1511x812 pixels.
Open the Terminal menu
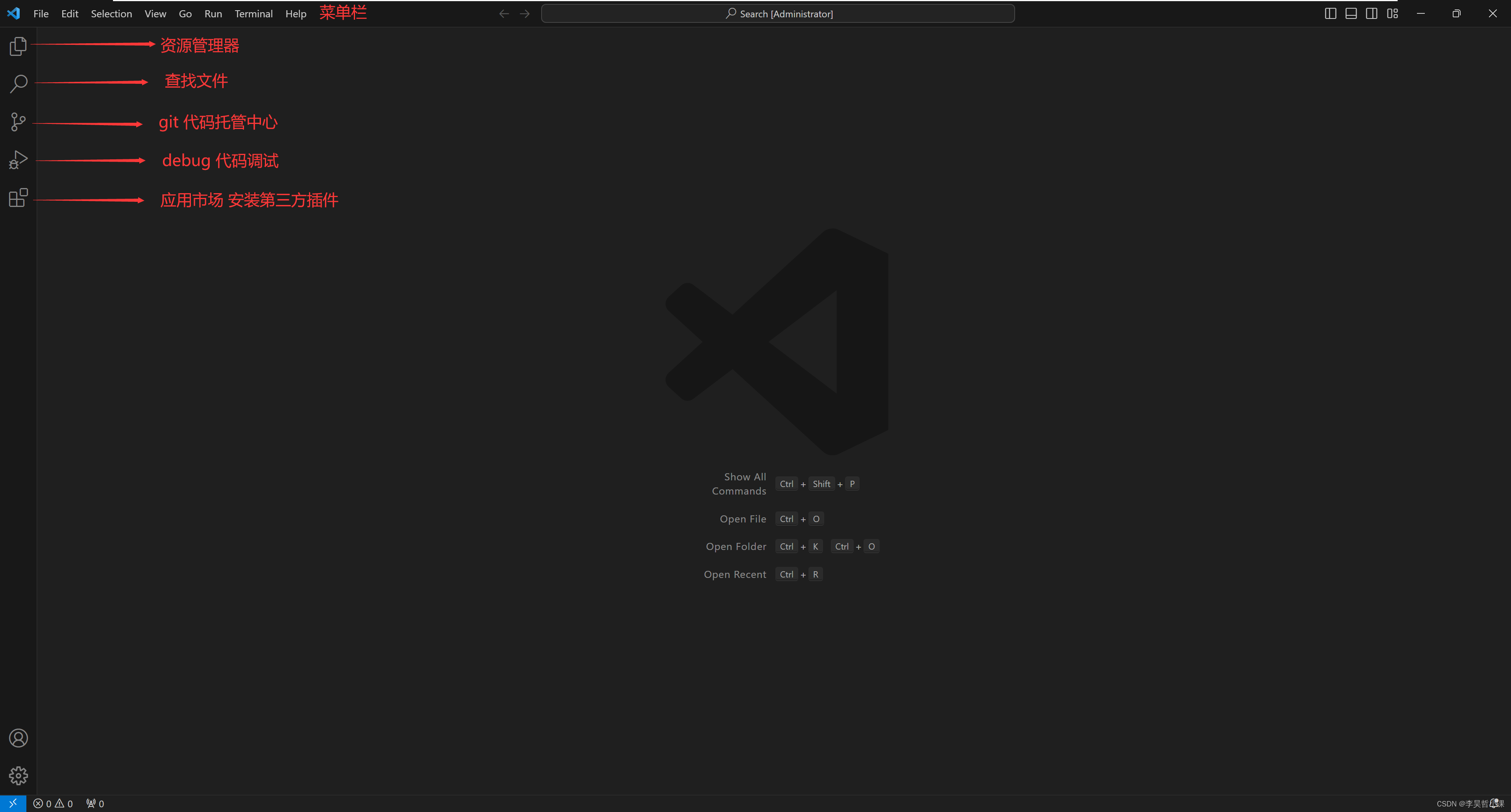pyautogui.click(x=253, y=13)
